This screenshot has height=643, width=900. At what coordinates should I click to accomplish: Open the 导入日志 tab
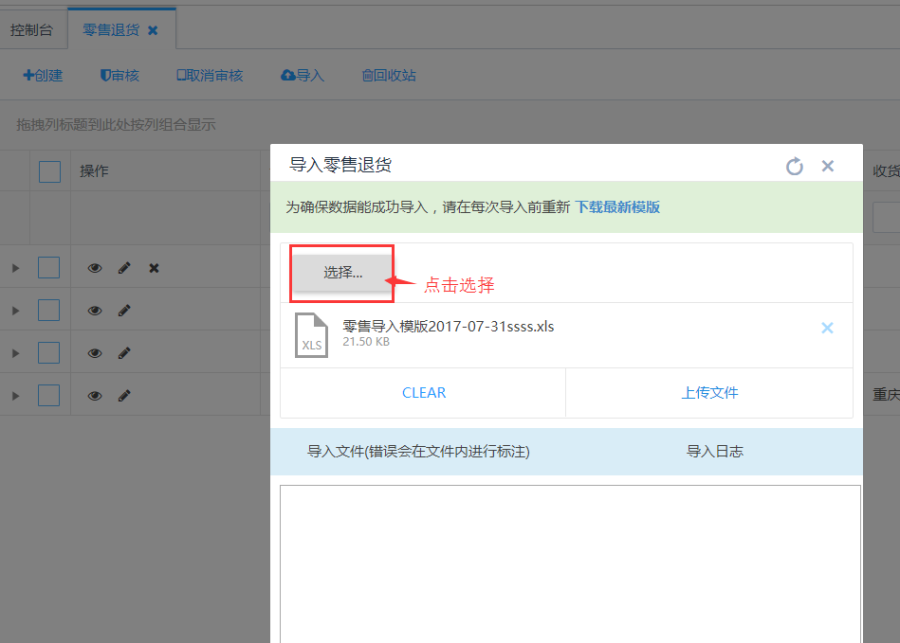tap(714, 451)
